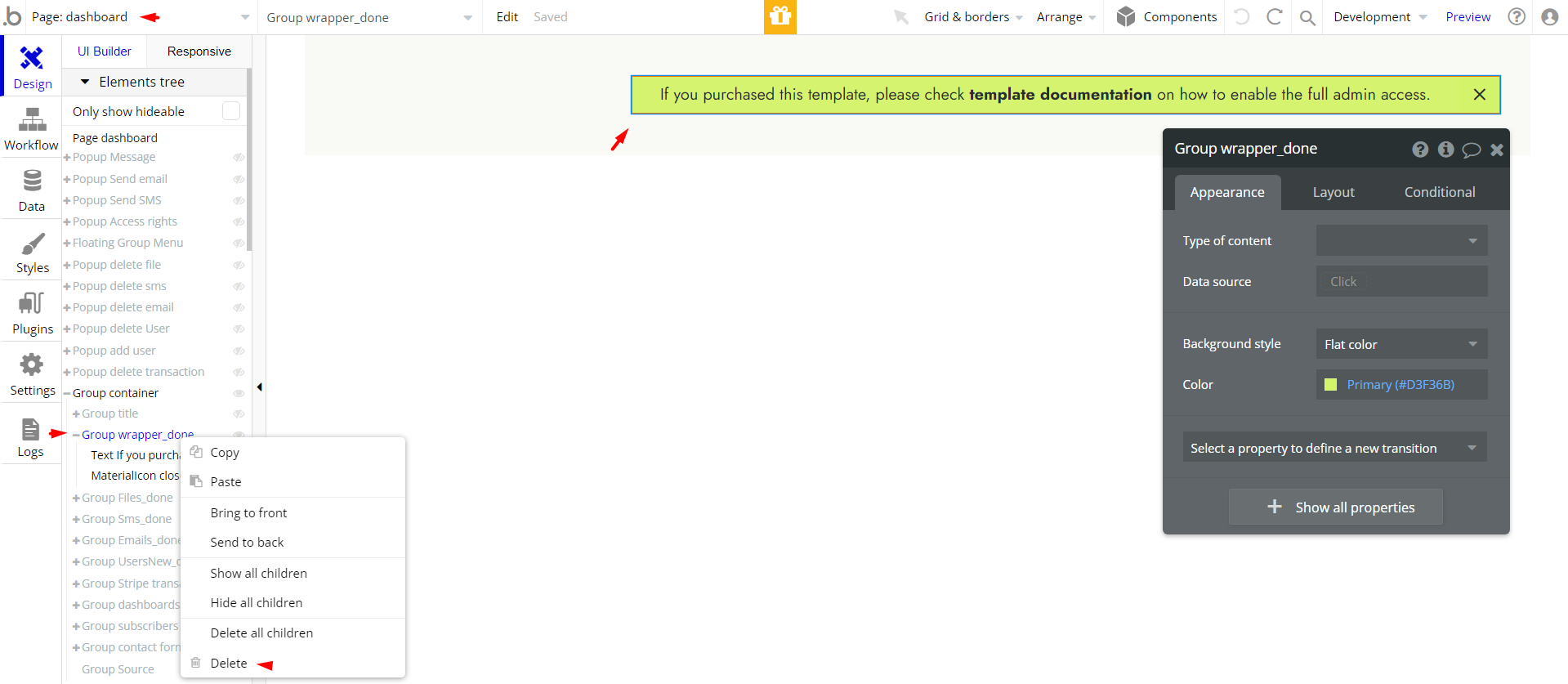1568x684 pixels.
Task: Select Group Files_done in elements tree
Action: [127, 498]
